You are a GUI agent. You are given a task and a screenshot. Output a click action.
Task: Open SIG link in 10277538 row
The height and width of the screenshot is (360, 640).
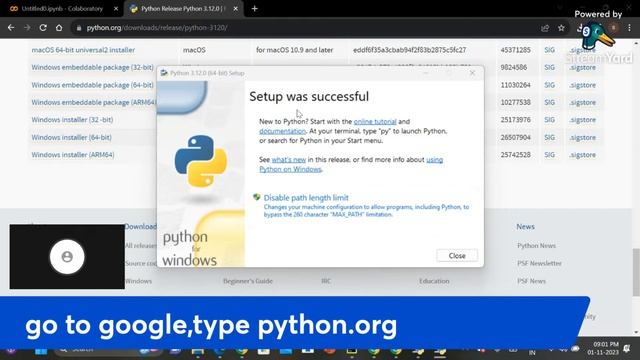(549, 102)
